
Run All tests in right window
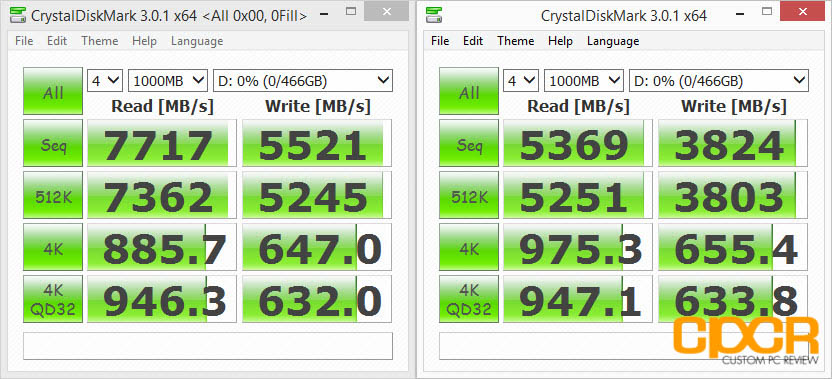(469, 91)
